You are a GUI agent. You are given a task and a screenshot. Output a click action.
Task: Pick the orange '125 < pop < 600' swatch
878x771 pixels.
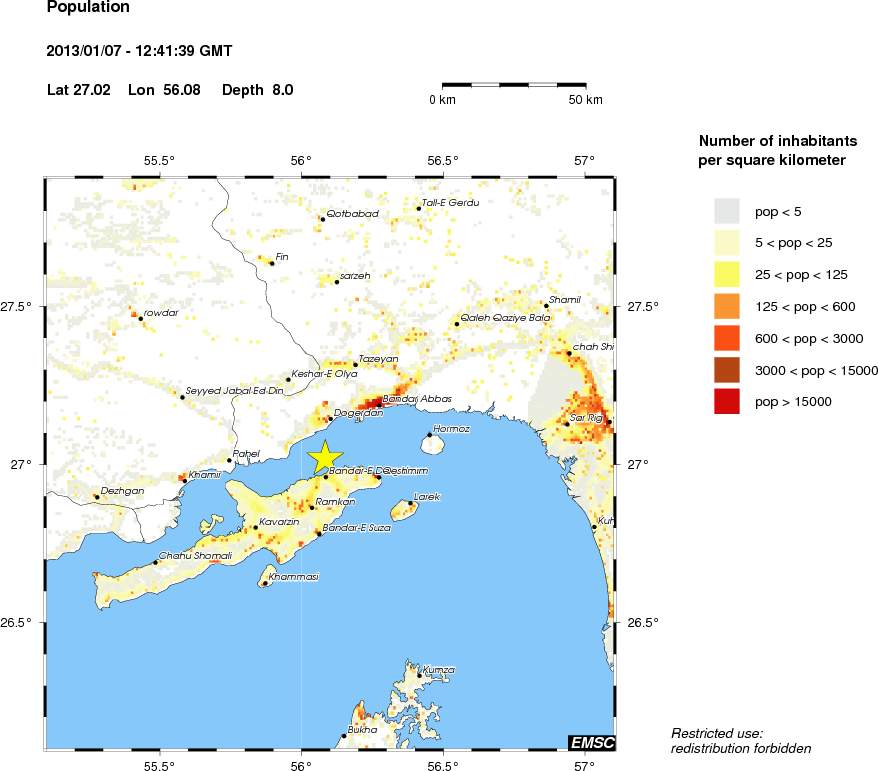pos(727,307)
